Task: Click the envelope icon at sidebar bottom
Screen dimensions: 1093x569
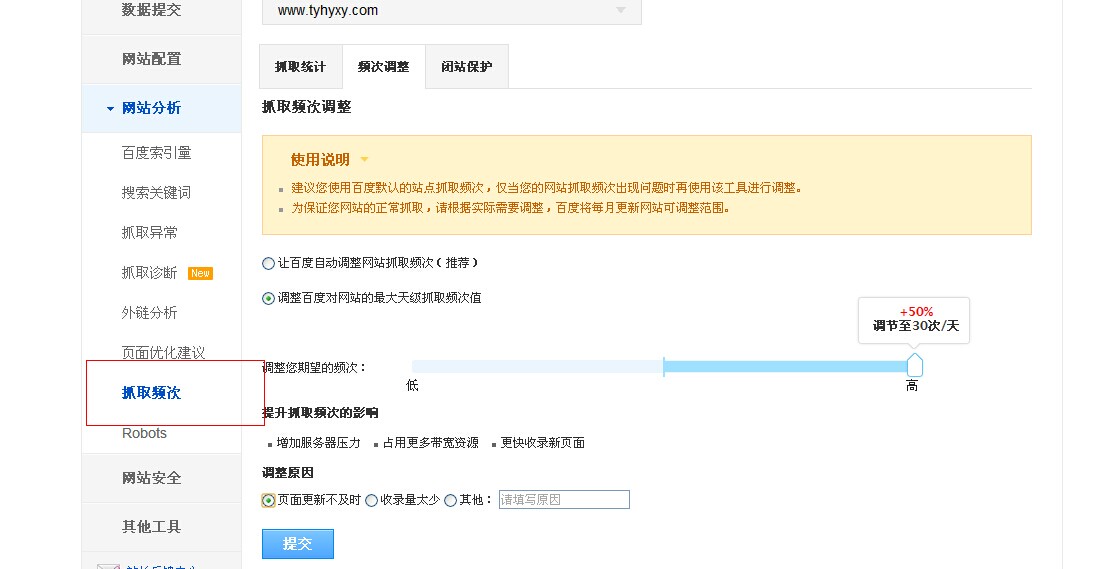Action: coord(108,565)
